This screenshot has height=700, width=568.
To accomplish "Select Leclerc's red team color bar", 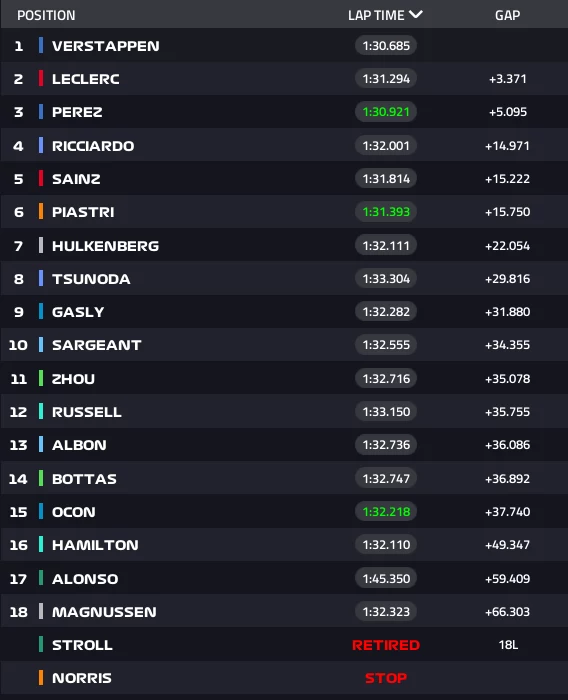I will 41,79.
